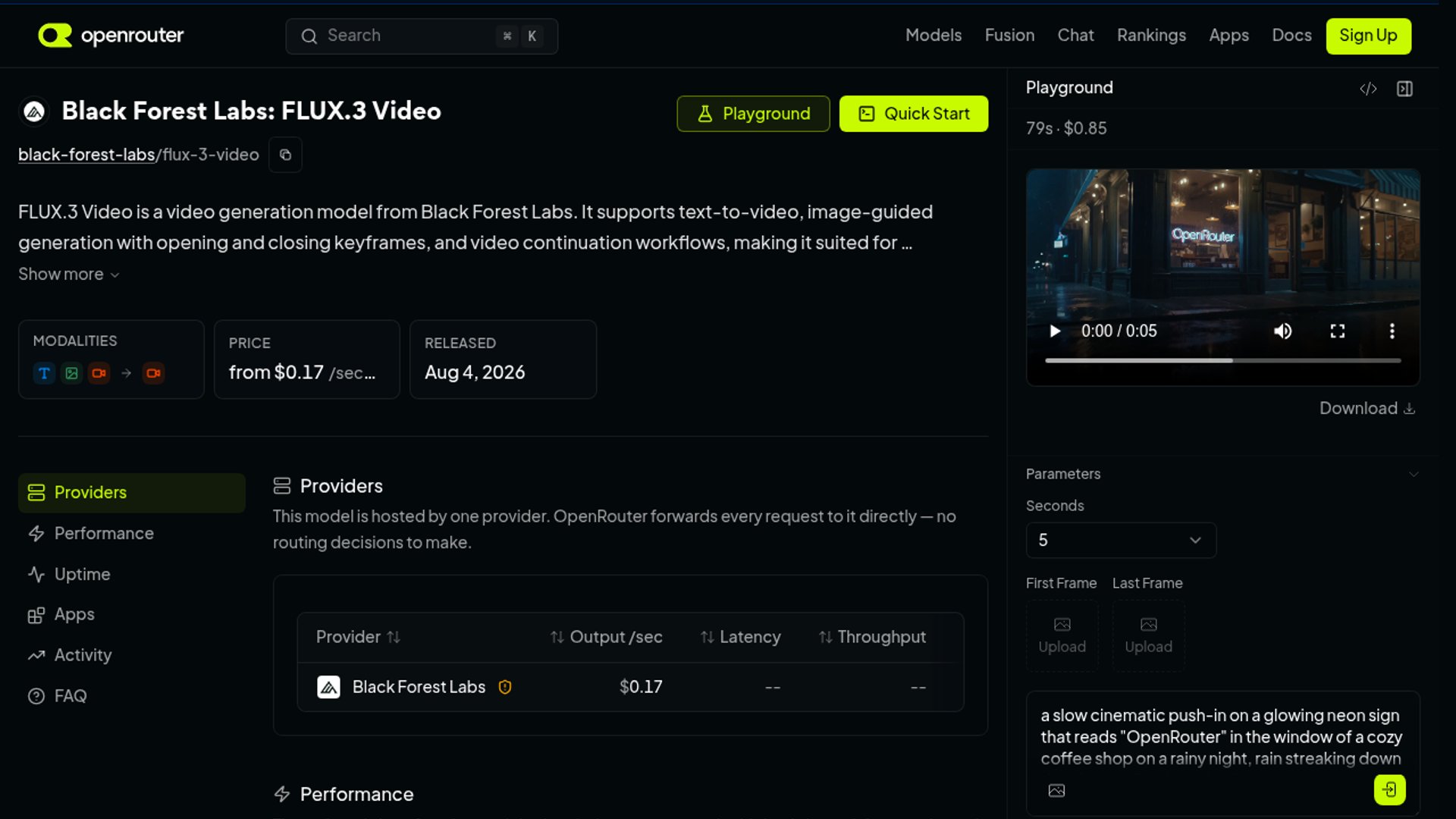Attach an image to the prompt
1456x819 pixels.
tap(1056, 791)
